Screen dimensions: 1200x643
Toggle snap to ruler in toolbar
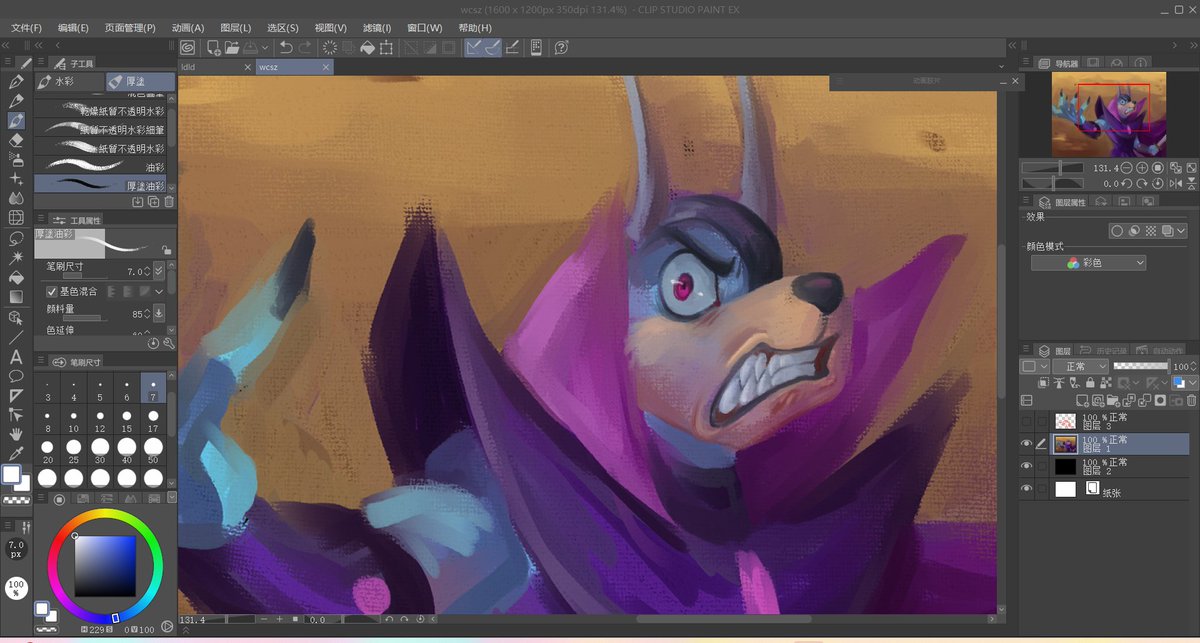tap(474, 47)
